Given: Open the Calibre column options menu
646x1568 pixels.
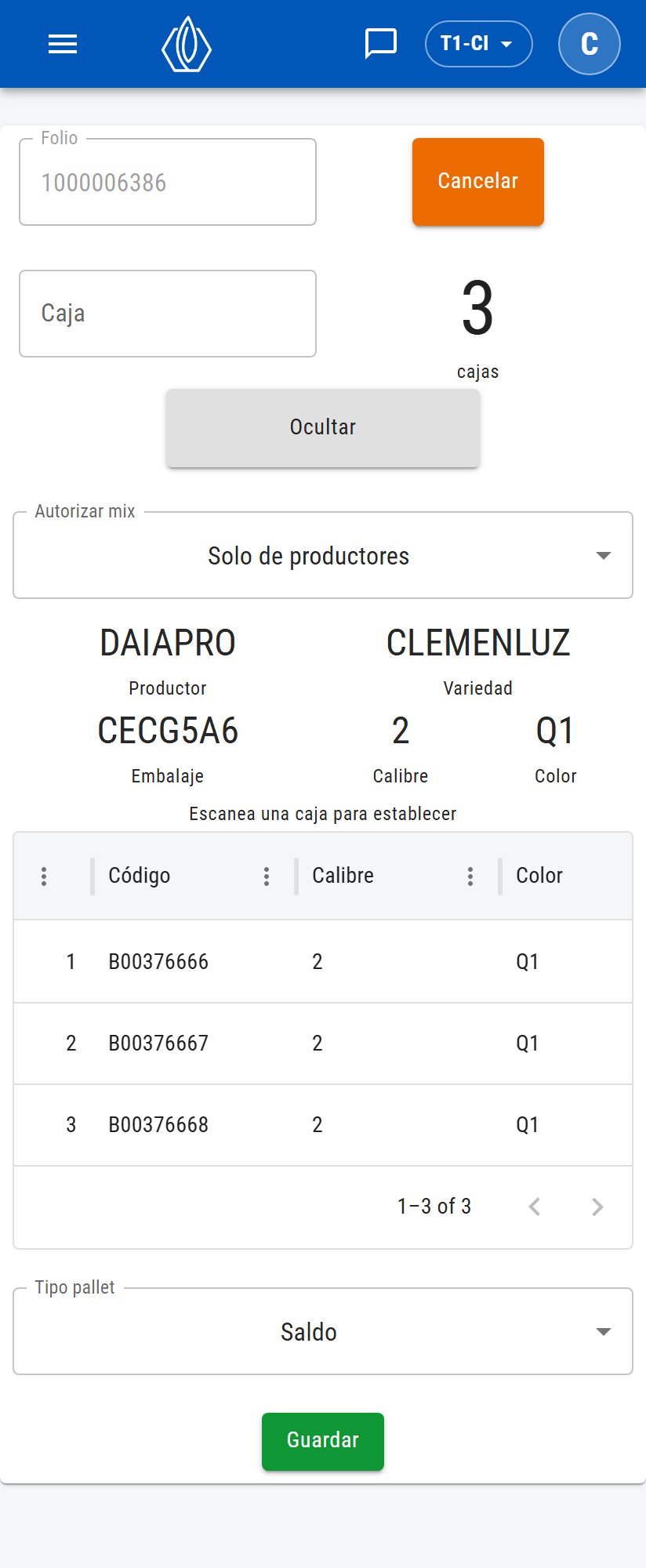Looking at the screenshot, I should (470, 876).
